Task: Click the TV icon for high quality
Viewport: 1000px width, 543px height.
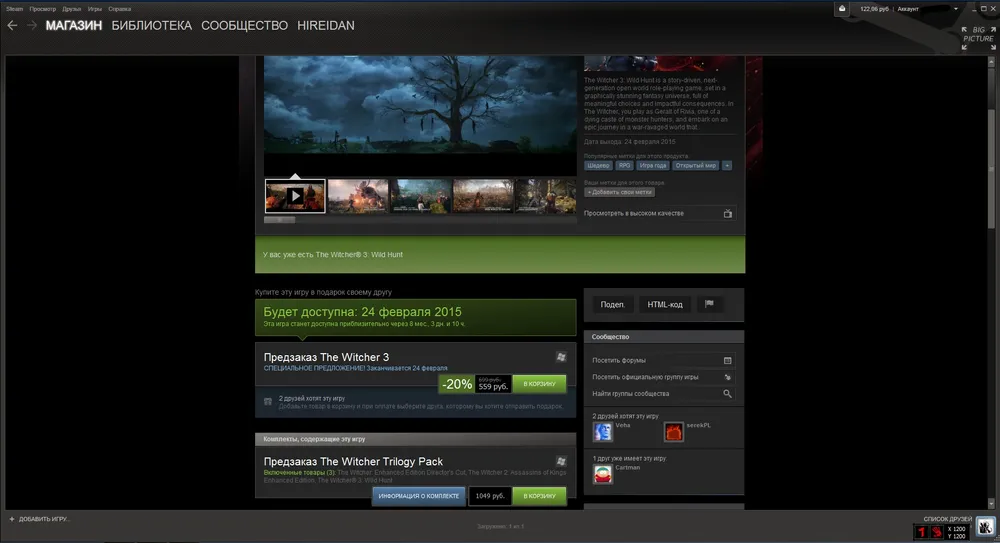Action: pos(728,213)
